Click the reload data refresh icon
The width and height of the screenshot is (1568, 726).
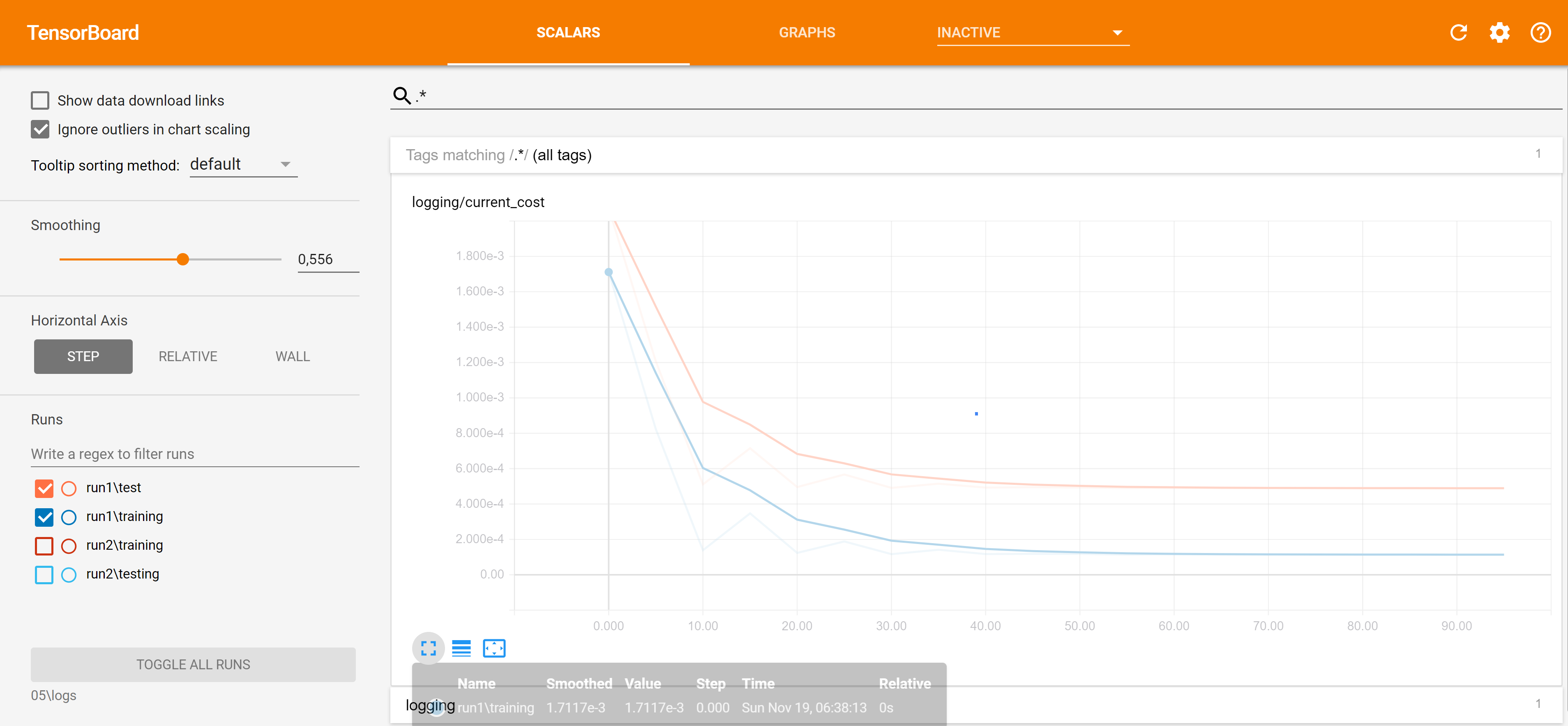[x=1458, y=32]
